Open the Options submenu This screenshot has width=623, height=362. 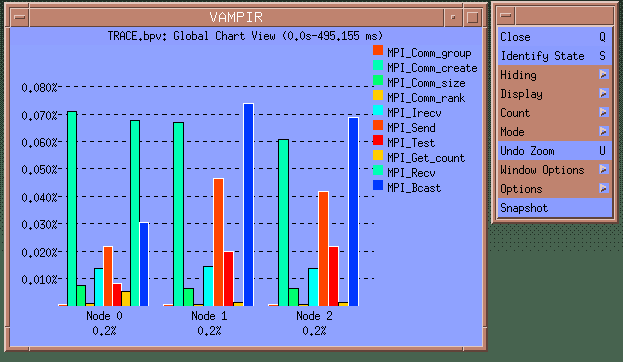pyautogui.click(x=555, y=189)
